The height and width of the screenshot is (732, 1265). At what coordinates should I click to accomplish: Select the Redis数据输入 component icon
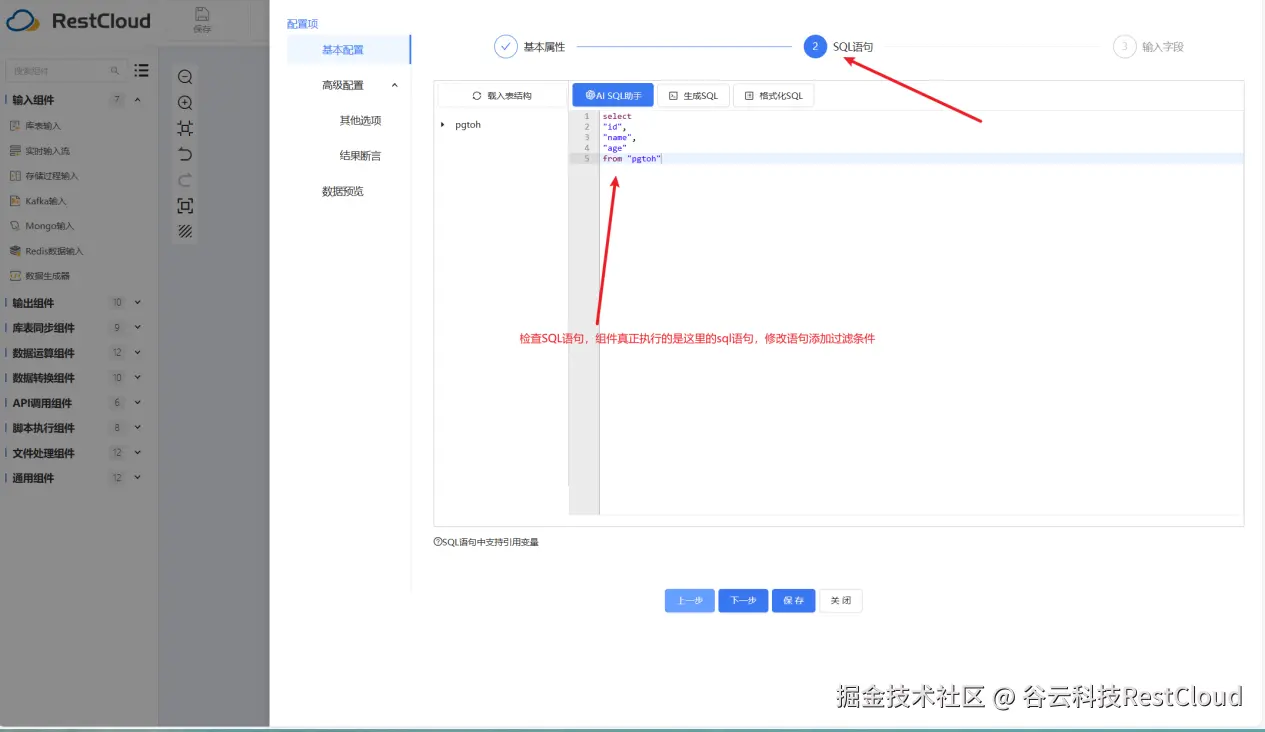[x=15, y=251]
